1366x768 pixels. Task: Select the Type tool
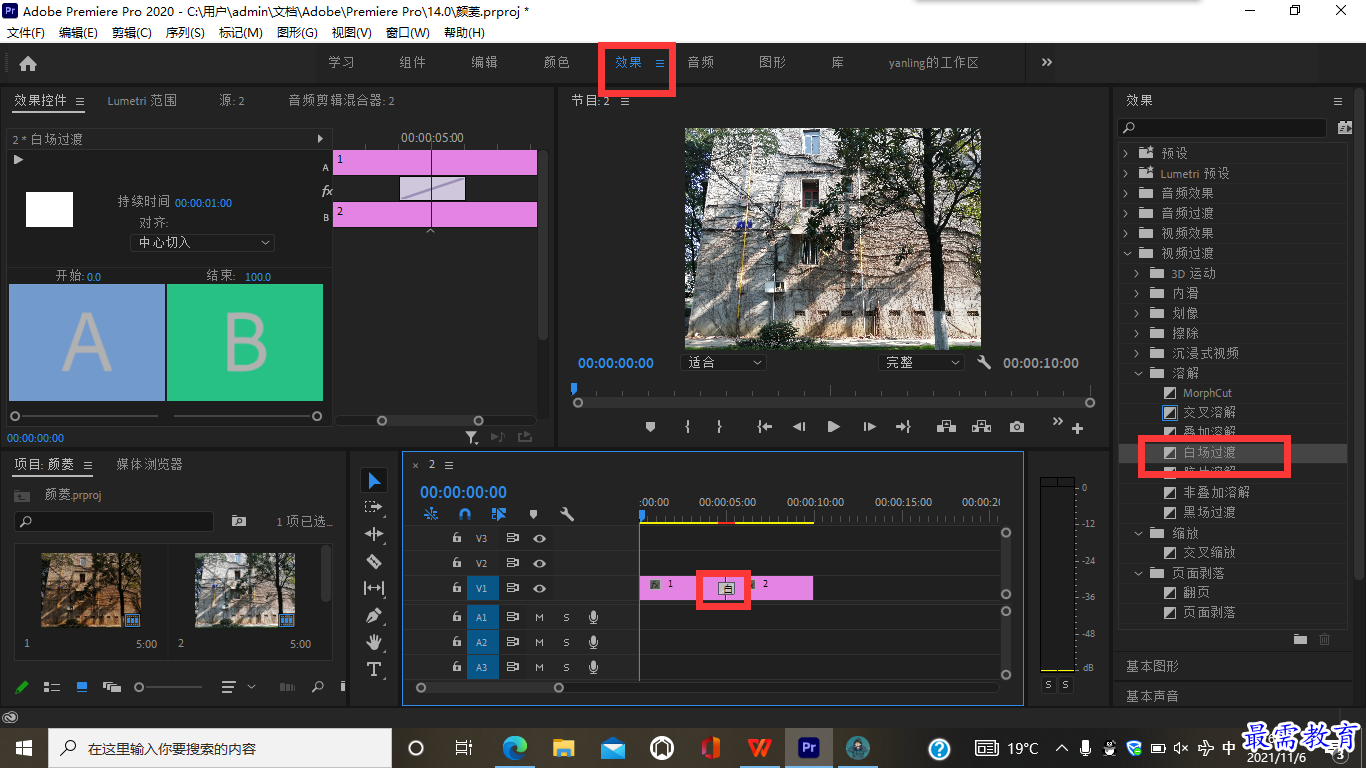(374, 668)
